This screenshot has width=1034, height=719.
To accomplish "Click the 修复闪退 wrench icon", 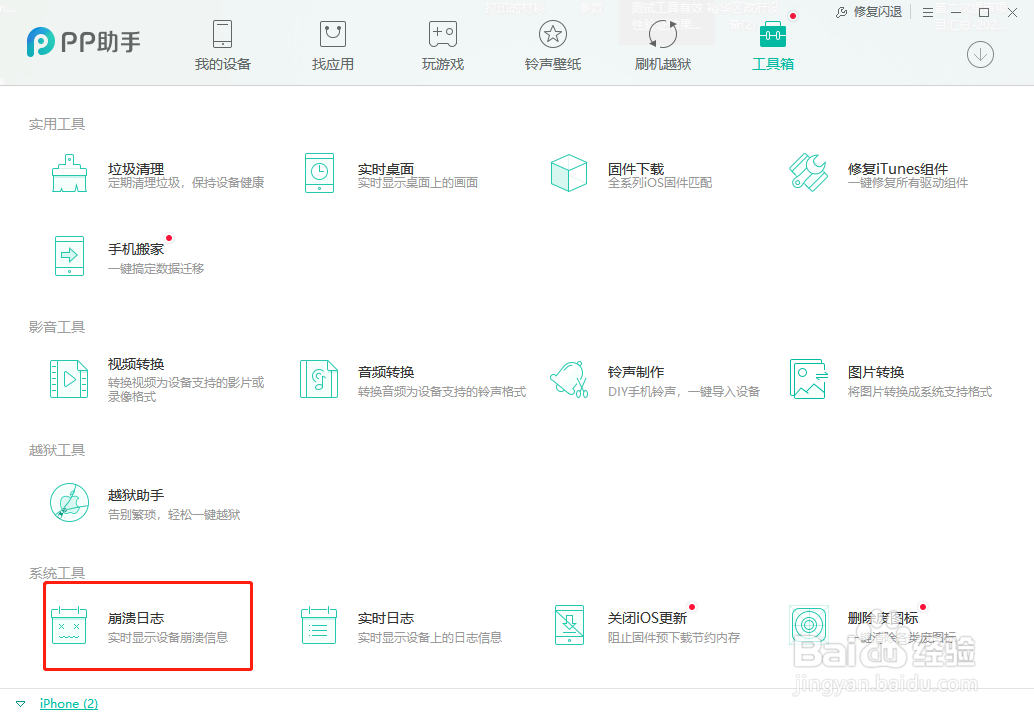I will click(841, 12).
